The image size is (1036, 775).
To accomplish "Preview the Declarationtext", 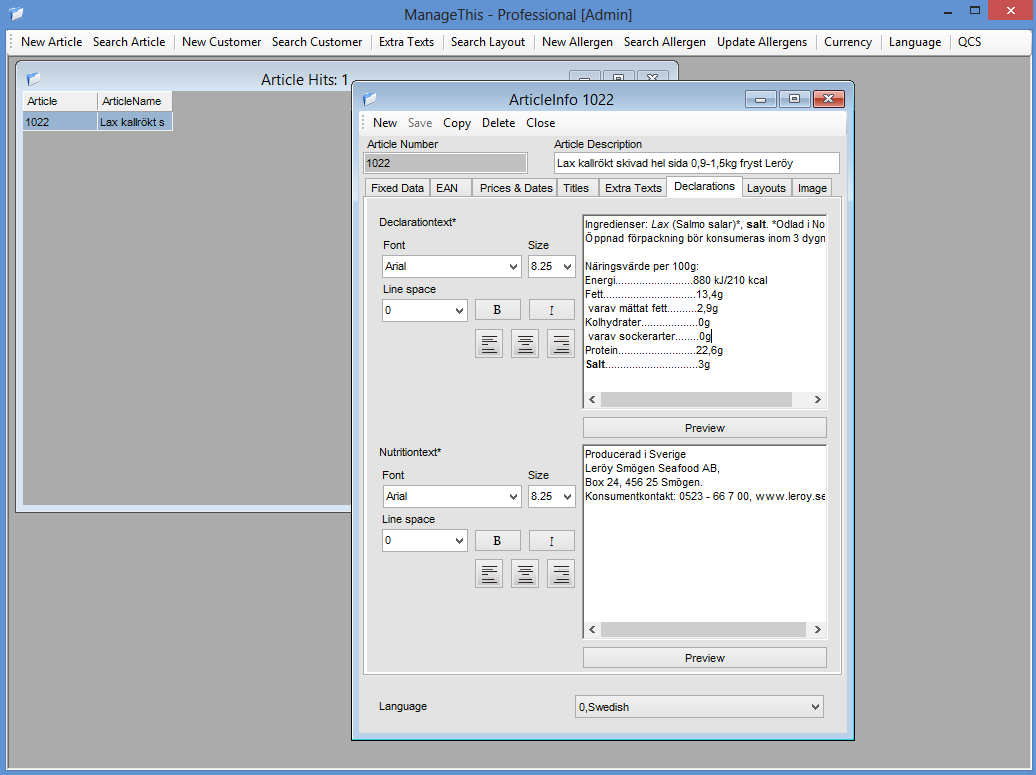I will (704, 428).
